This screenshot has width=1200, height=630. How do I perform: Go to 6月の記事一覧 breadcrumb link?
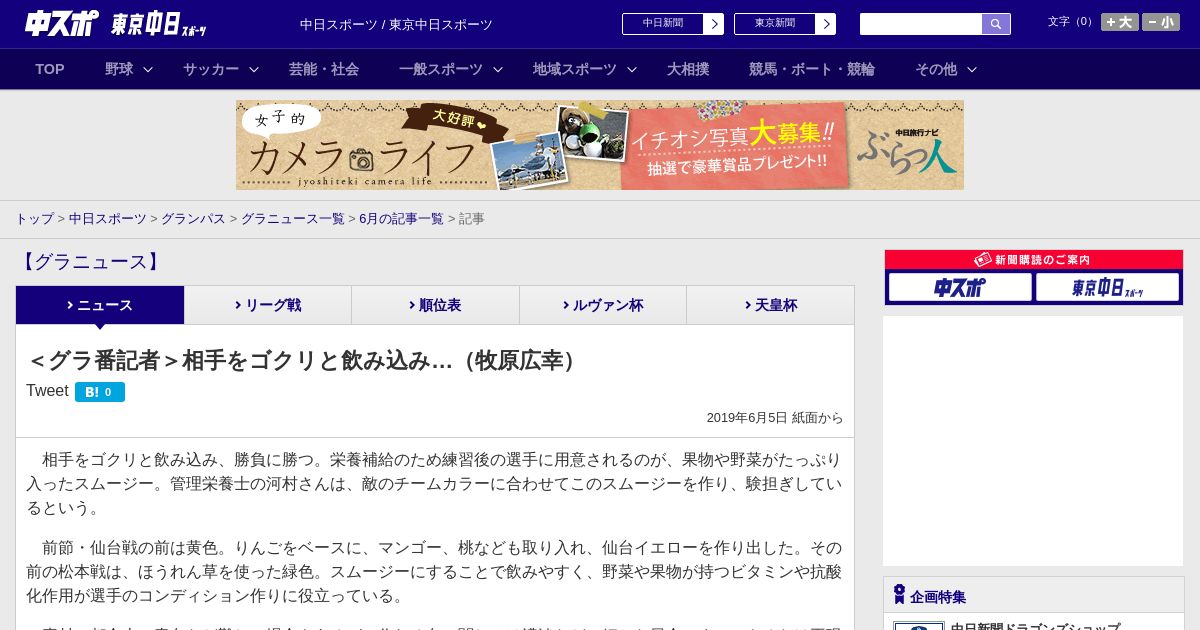401,218
